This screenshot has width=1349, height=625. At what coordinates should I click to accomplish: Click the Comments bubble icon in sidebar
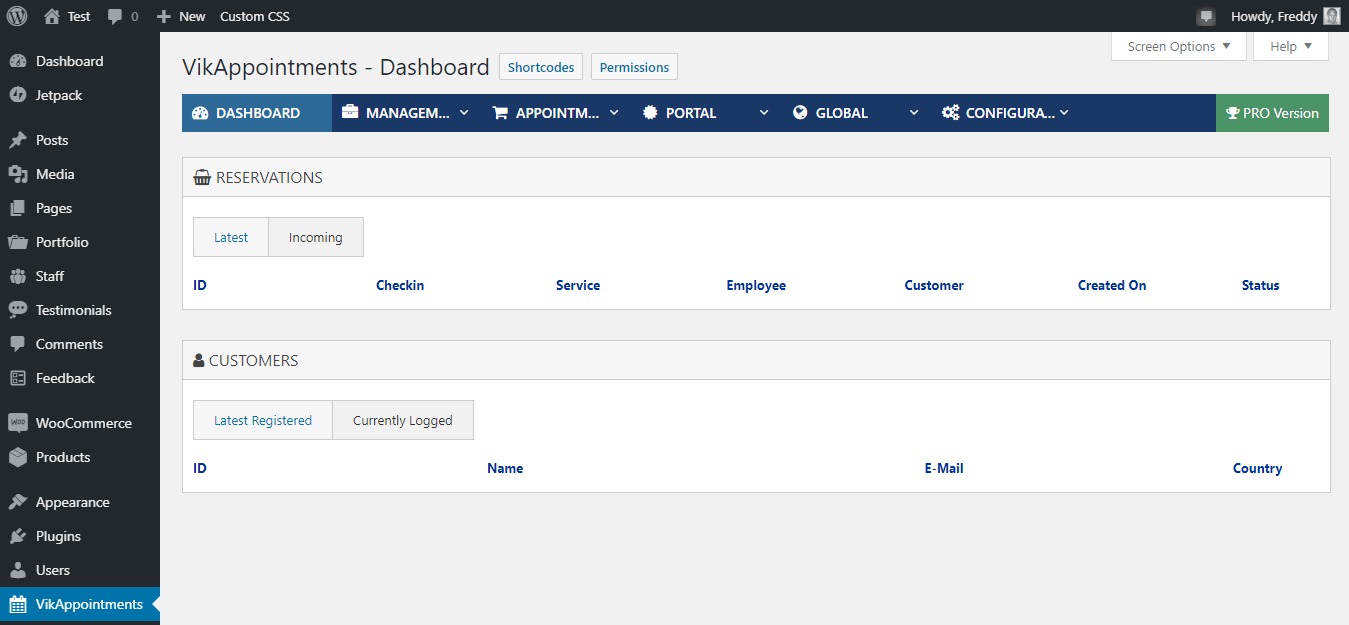[x=17, y=344]
